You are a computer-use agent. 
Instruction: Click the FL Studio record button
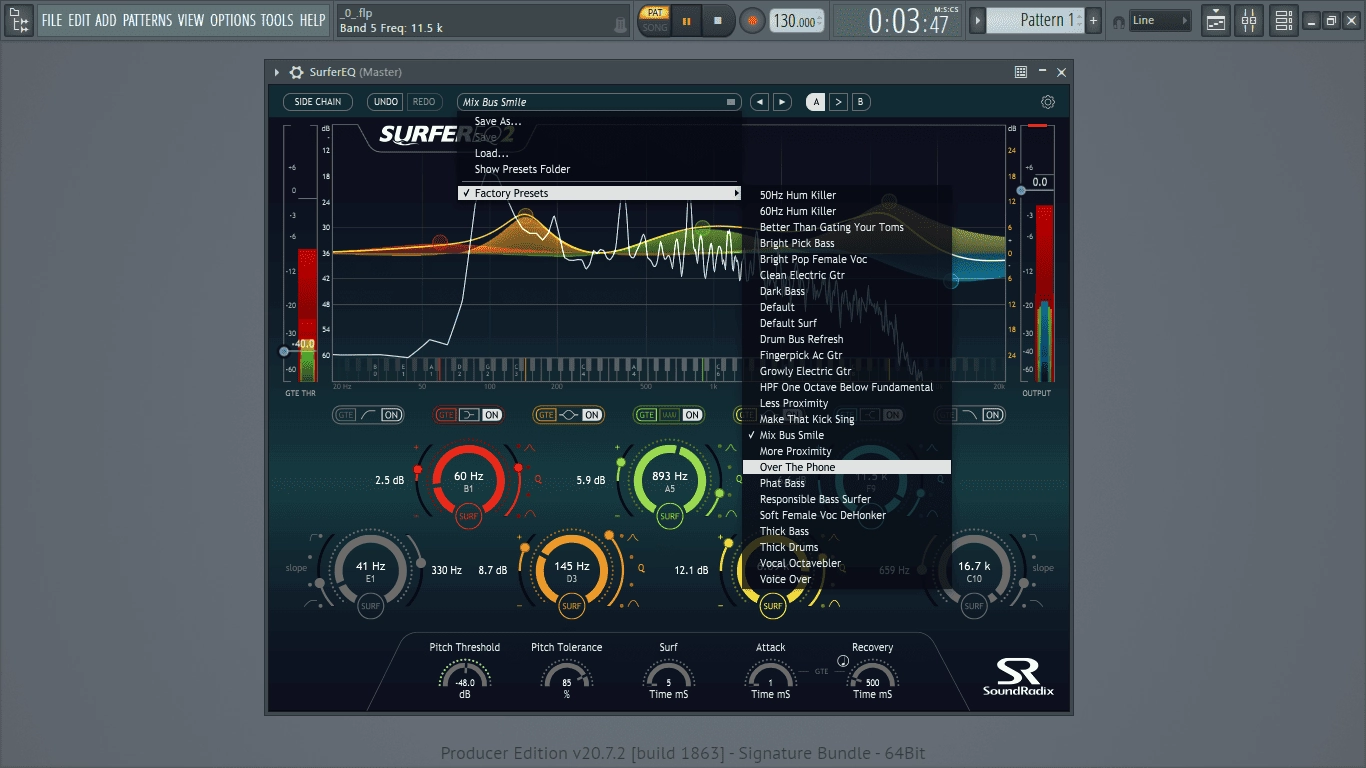coord(752,20)
